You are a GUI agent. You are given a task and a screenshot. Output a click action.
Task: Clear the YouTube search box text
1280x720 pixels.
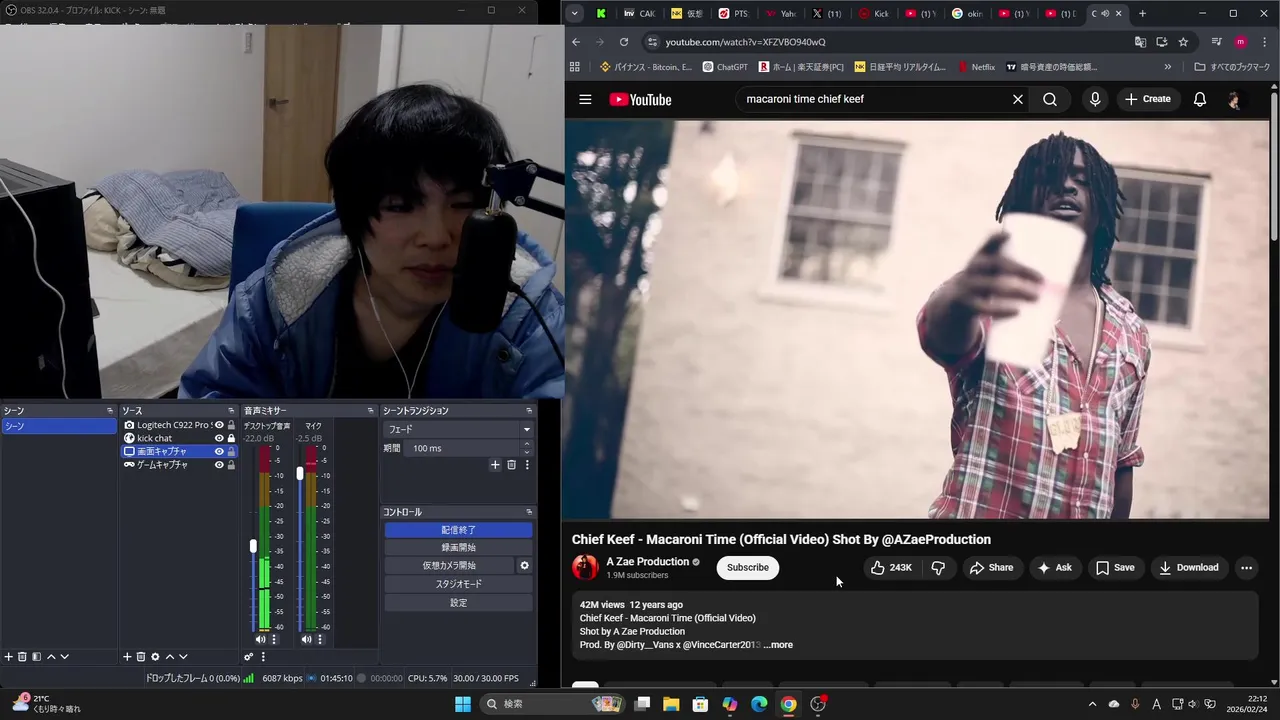tap(1018, 99)
